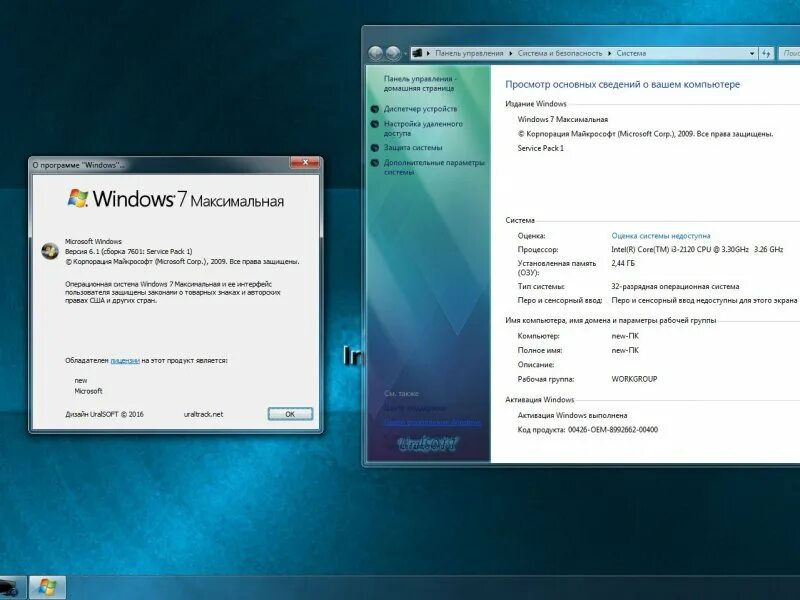
Task: Click the computer icon in the address bar
Action: tap(417, 53)
